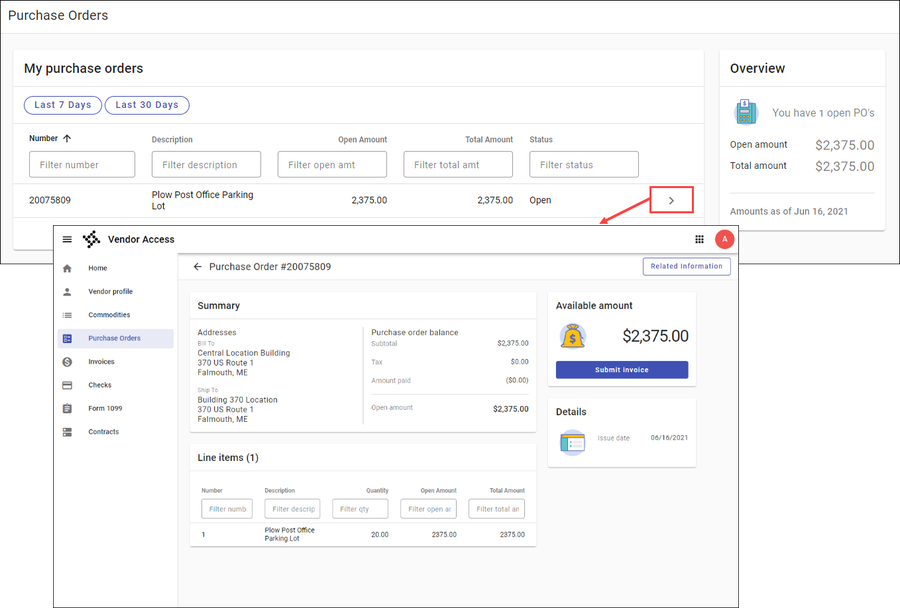The image size is (900, 608).
Task: Click the Open Amount column header in My purchase orders
Action: pos(362,140)
